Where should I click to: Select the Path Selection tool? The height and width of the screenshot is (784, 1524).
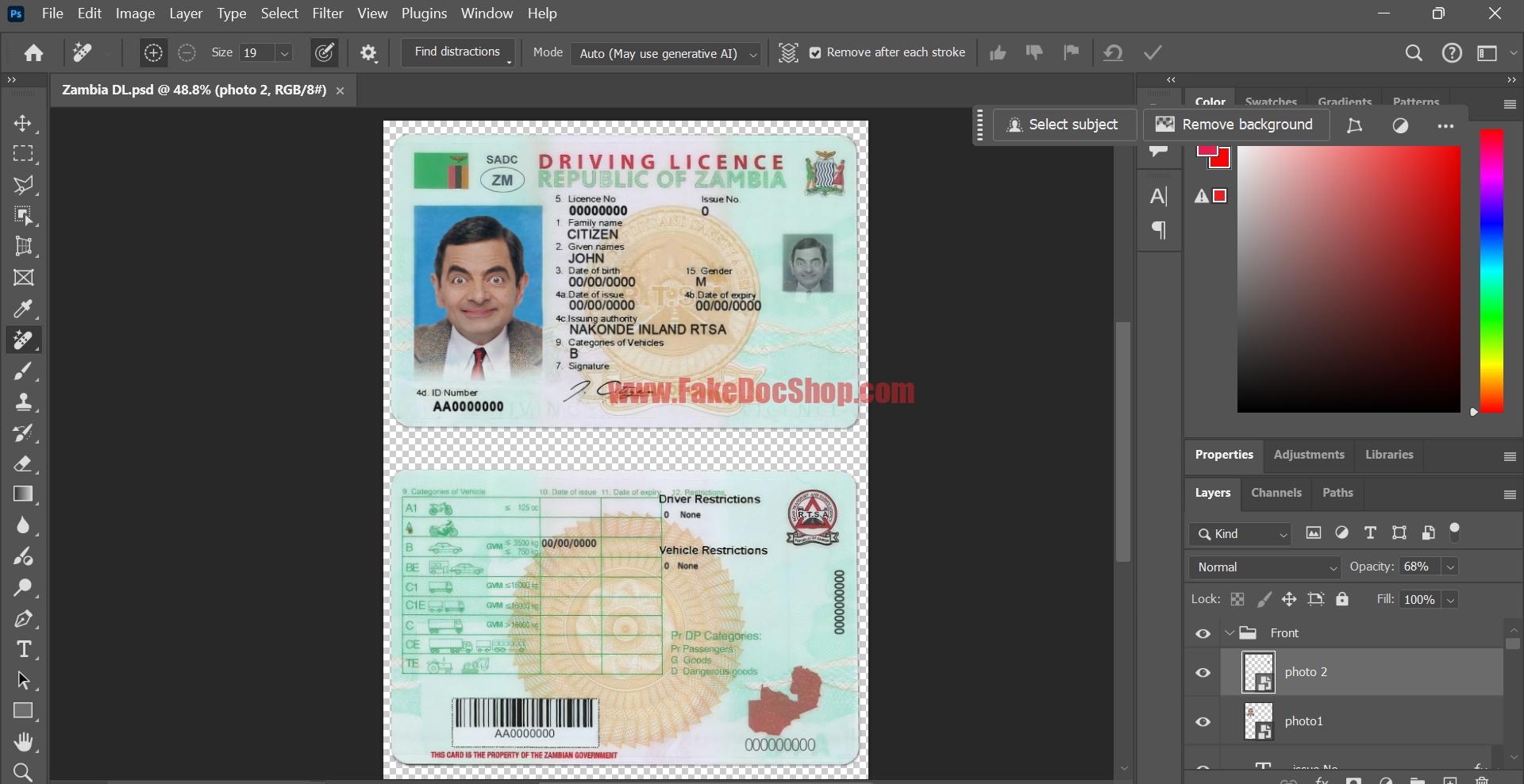click(x=23, y=681)
